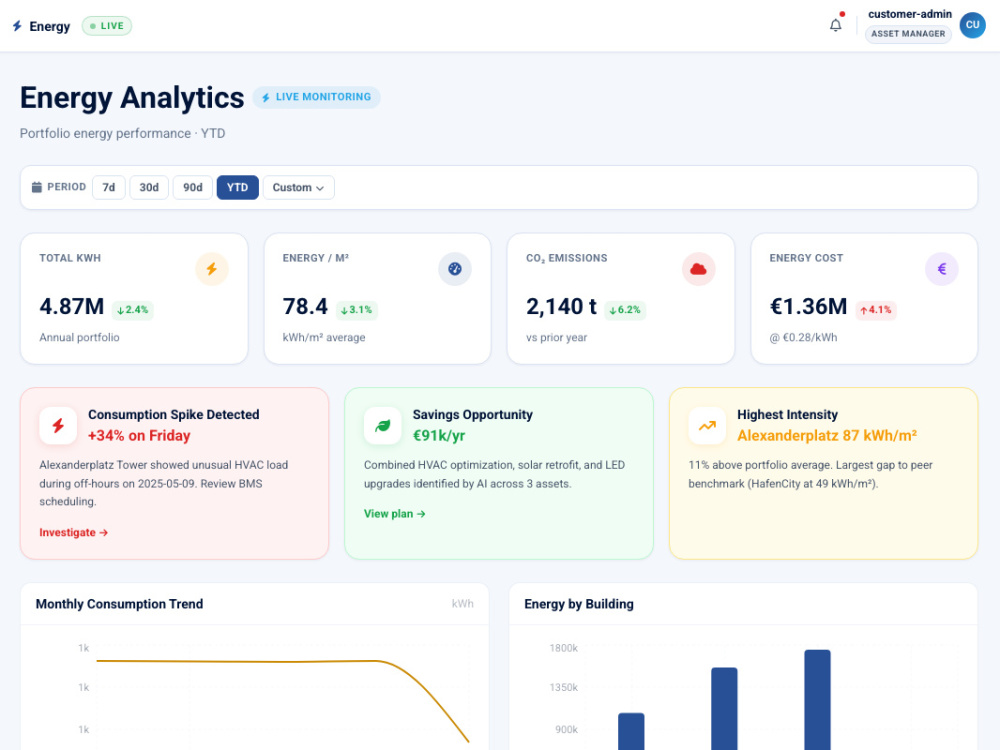Screen dimensions: 1000x750
Task: Click the bolt icon in Live Monitoring badge
Action: (x=266, y=98)
